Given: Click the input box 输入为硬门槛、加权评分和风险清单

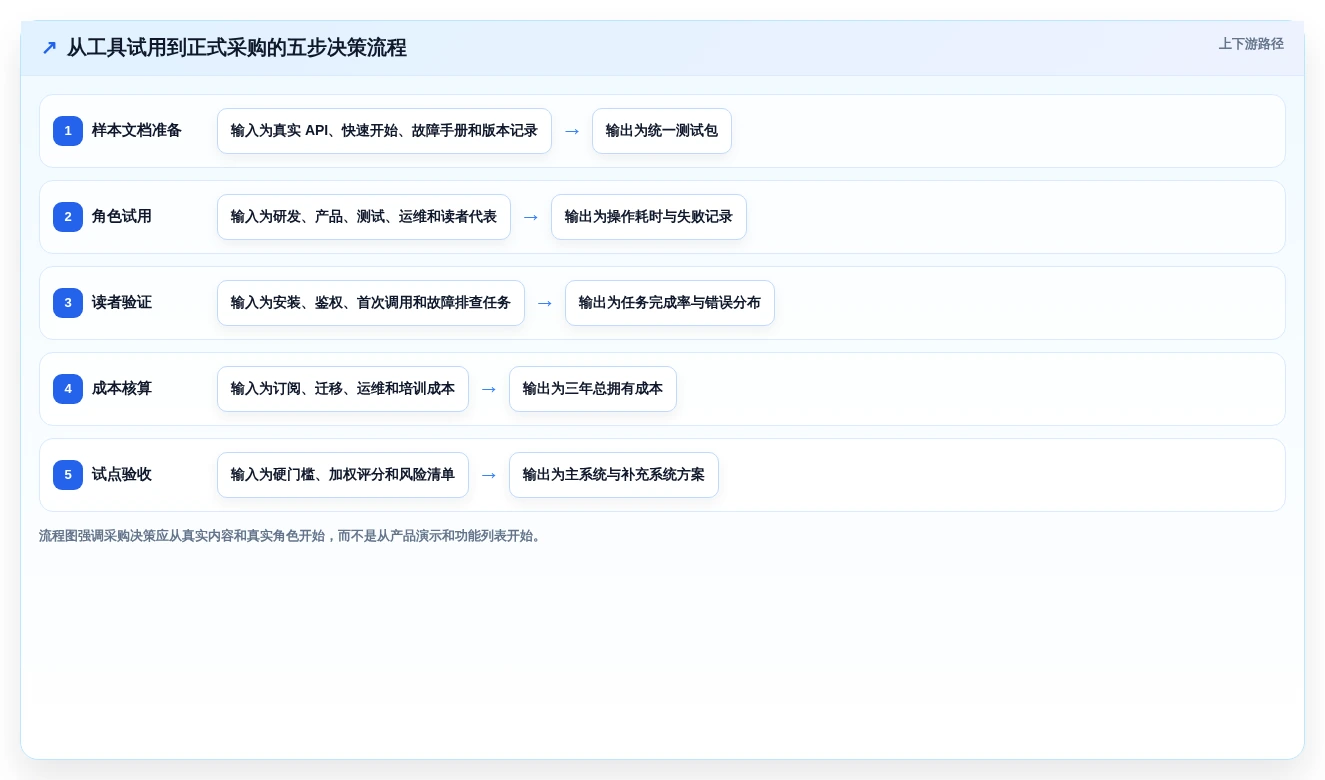Looking at the screenshot, I should (343, 475).
